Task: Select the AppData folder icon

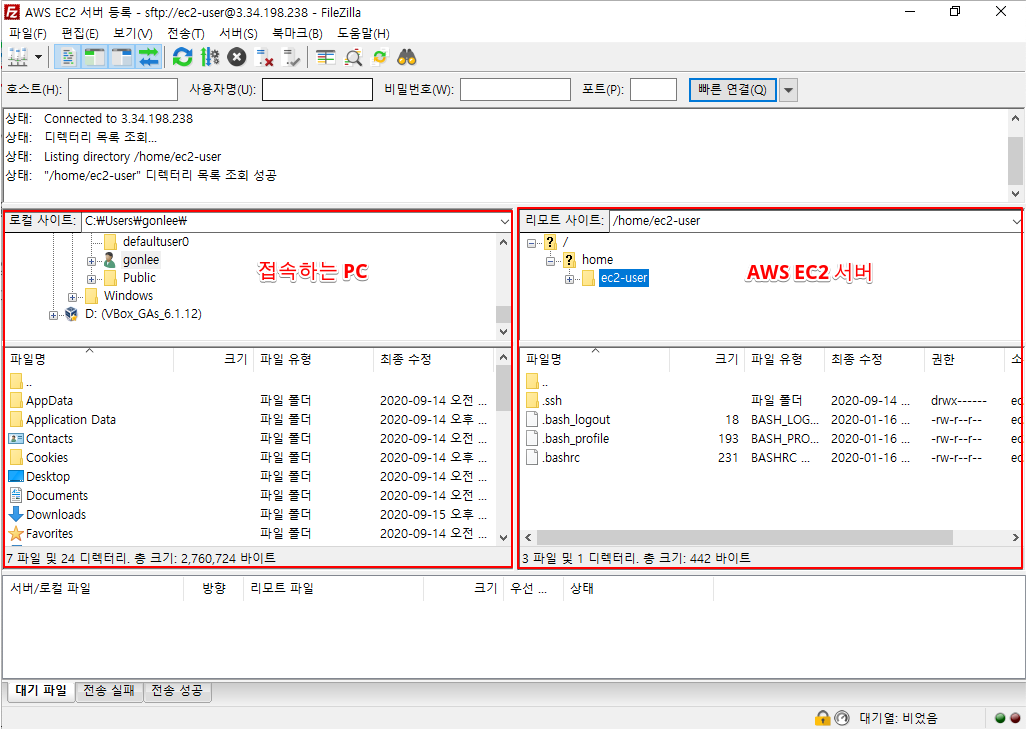Action: 16,400
